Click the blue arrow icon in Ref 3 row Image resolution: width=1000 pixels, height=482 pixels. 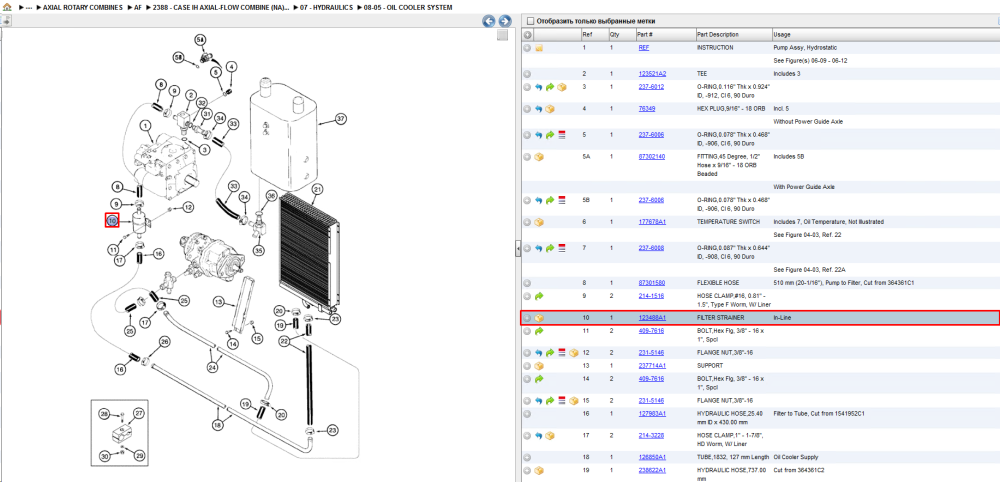(x=539, y=87)
